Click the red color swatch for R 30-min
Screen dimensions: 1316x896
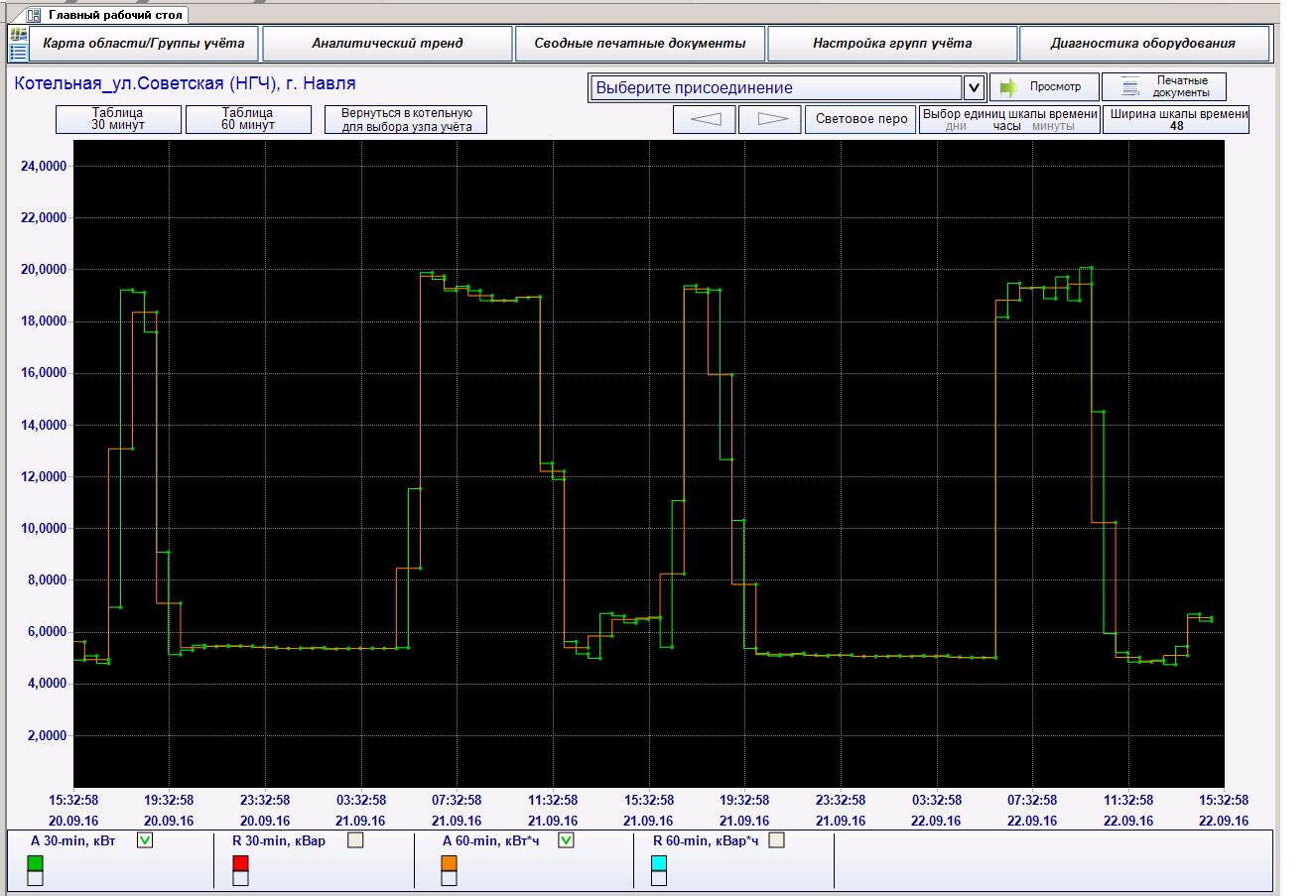(x=240, y=863)
